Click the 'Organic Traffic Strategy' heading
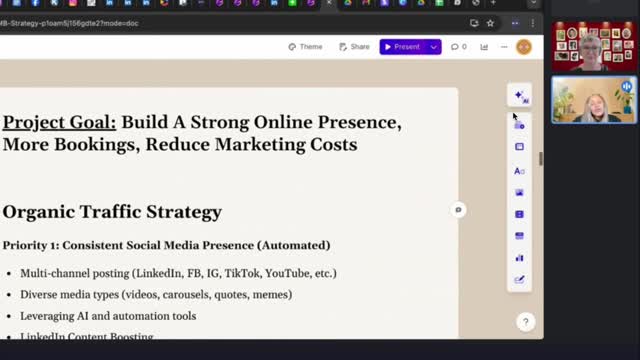Image resolution: width=640 pixels, height=360 pixels. pos(112,212)
